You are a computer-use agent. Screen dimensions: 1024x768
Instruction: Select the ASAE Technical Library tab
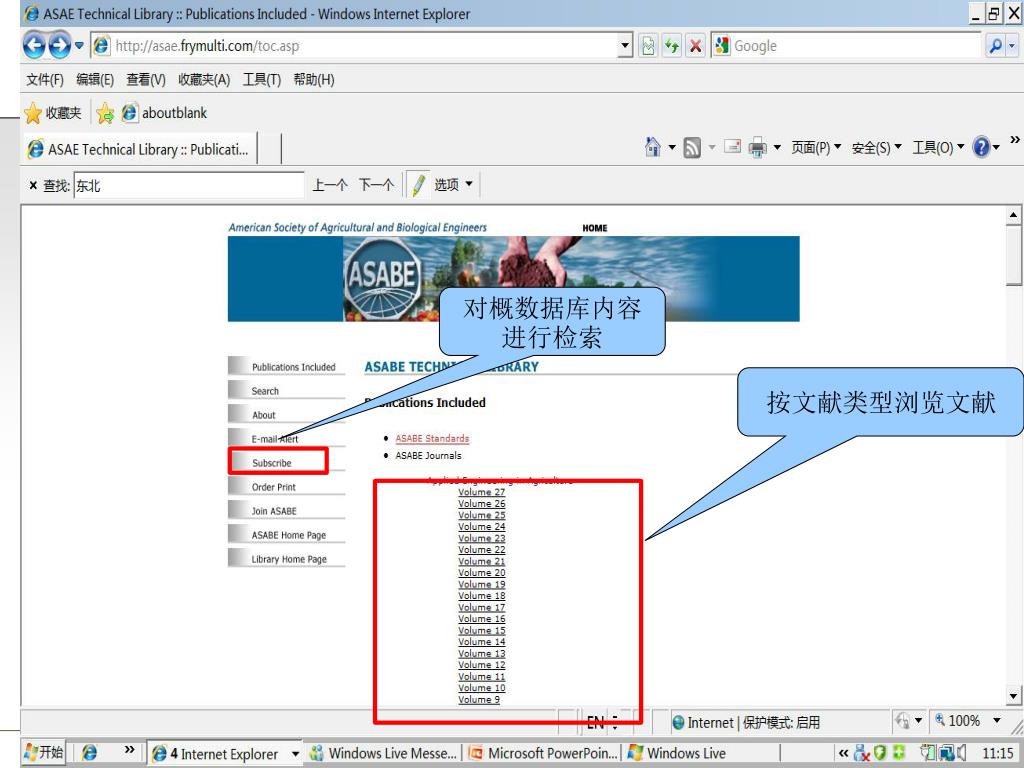[x=140, y=149]
